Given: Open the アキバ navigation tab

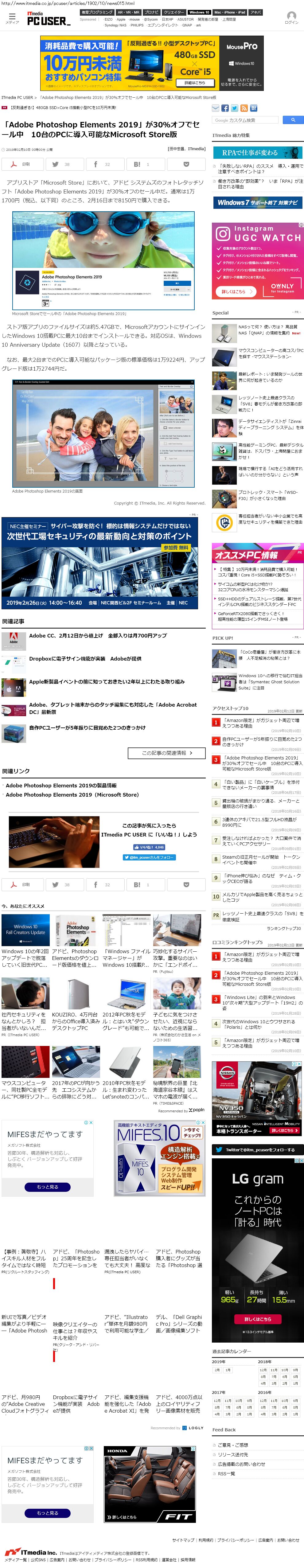Looking at the screenshot, I should coord(256,12).
